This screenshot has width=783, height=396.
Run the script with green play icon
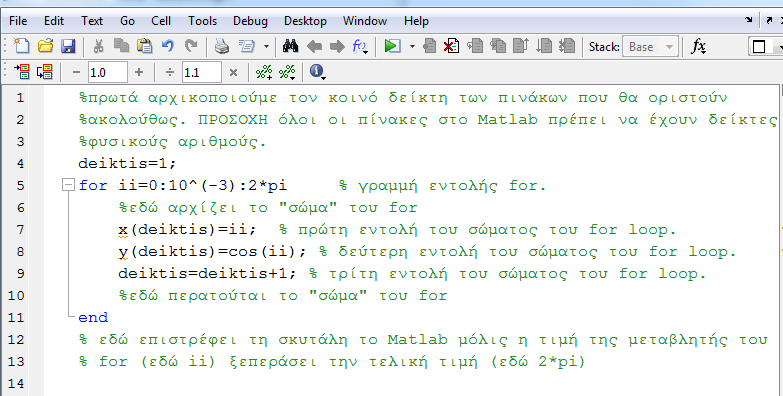tap(392, 46)
